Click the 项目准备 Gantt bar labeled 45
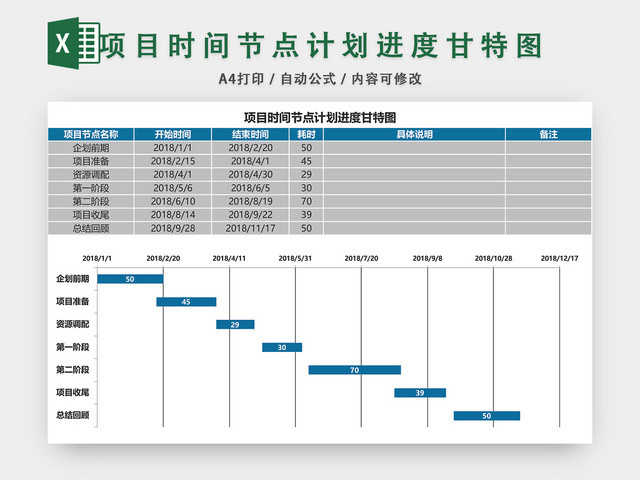640x480 pixels. coord(186,302)
